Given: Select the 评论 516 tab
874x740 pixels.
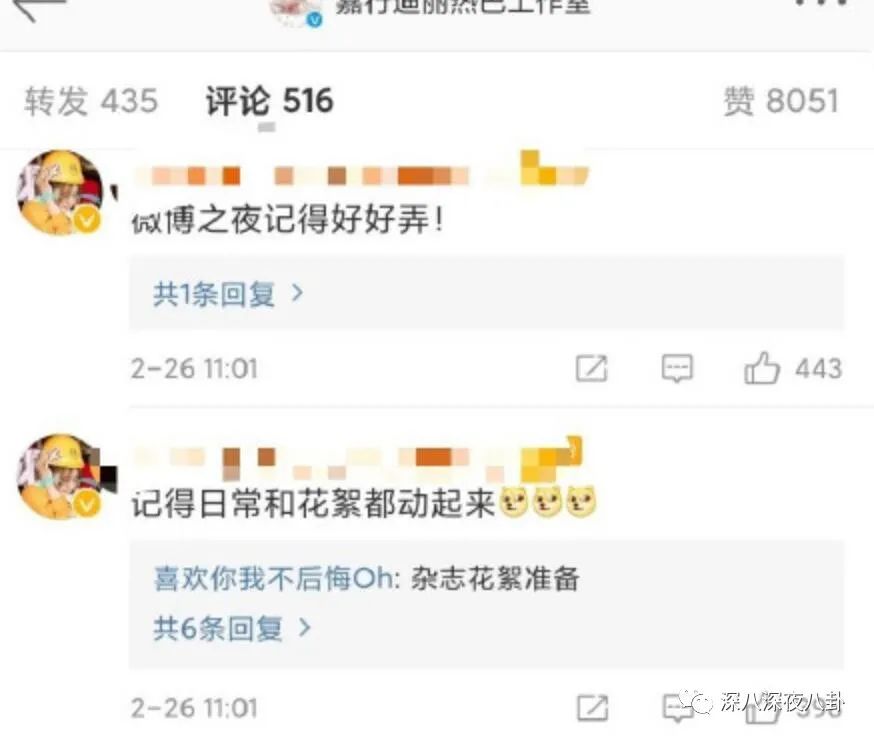Looking at the screenshot, I should 270,101.
